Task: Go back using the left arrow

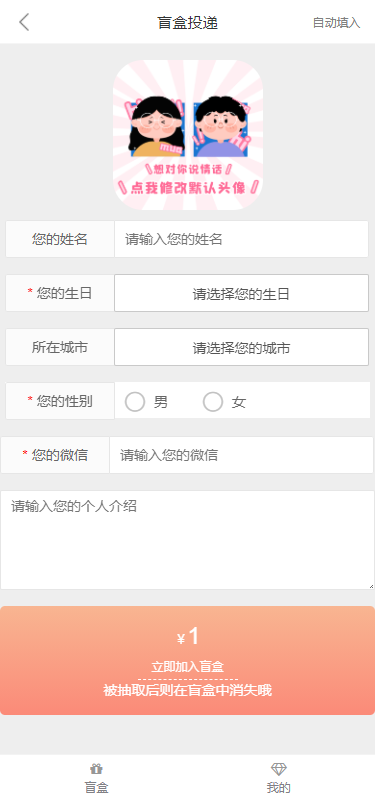Action: (x=24, y=22)
